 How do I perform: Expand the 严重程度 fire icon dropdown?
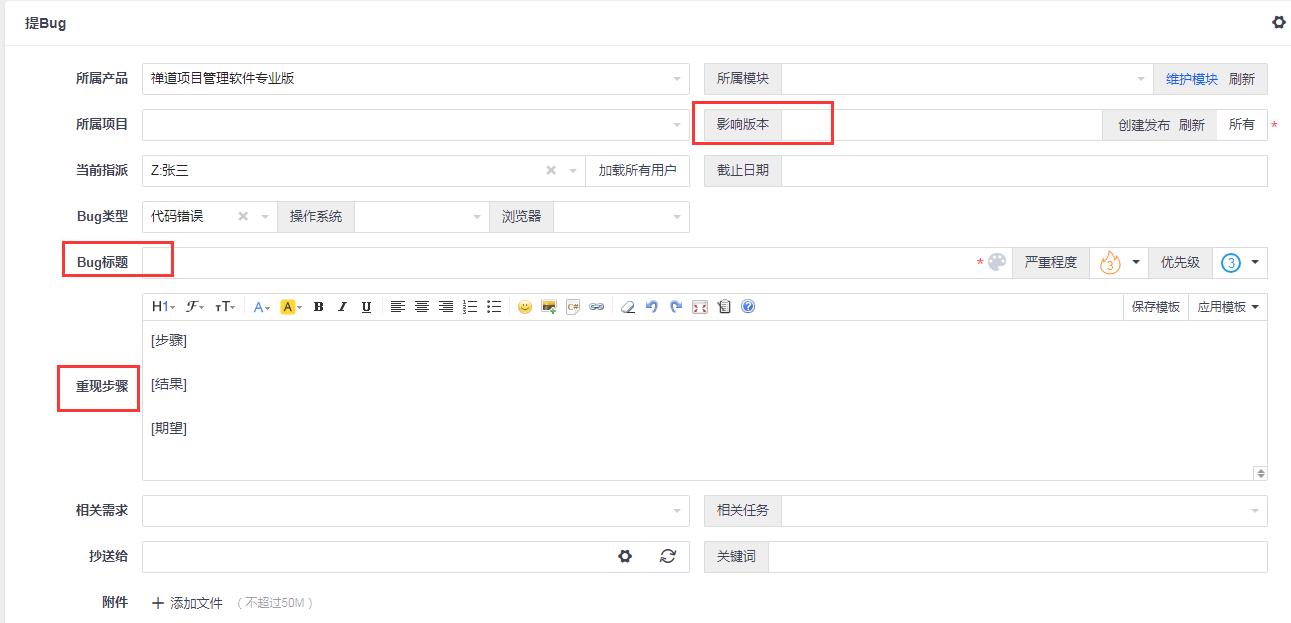(x=1120, y=263)
